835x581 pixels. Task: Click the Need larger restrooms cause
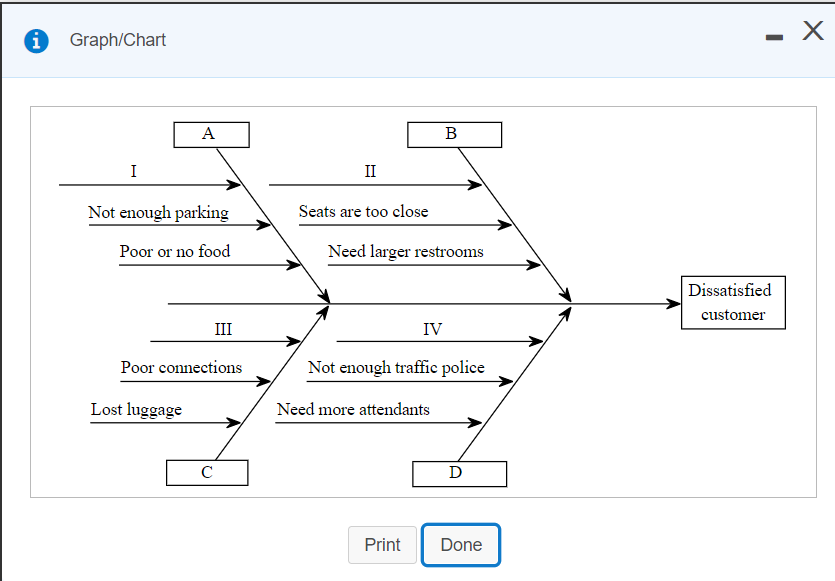coord(406,252)
